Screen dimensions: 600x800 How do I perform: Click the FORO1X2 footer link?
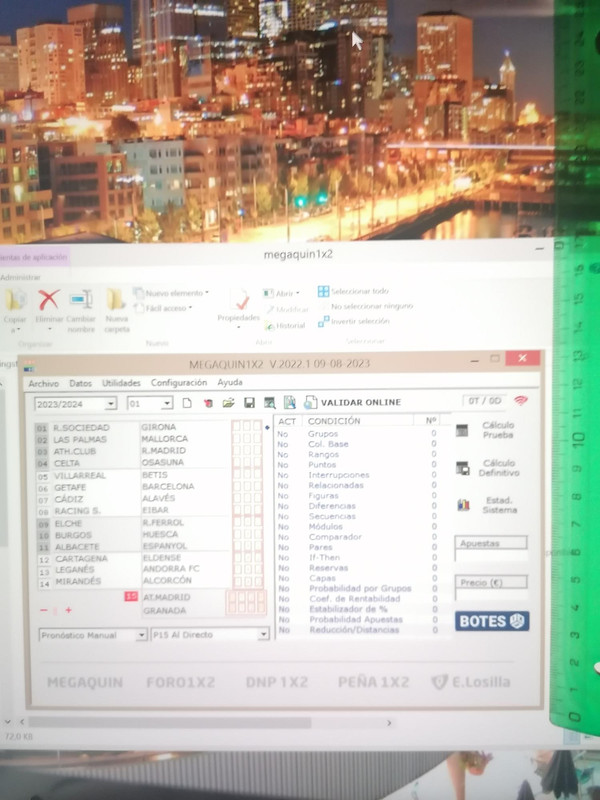point(181,683)
